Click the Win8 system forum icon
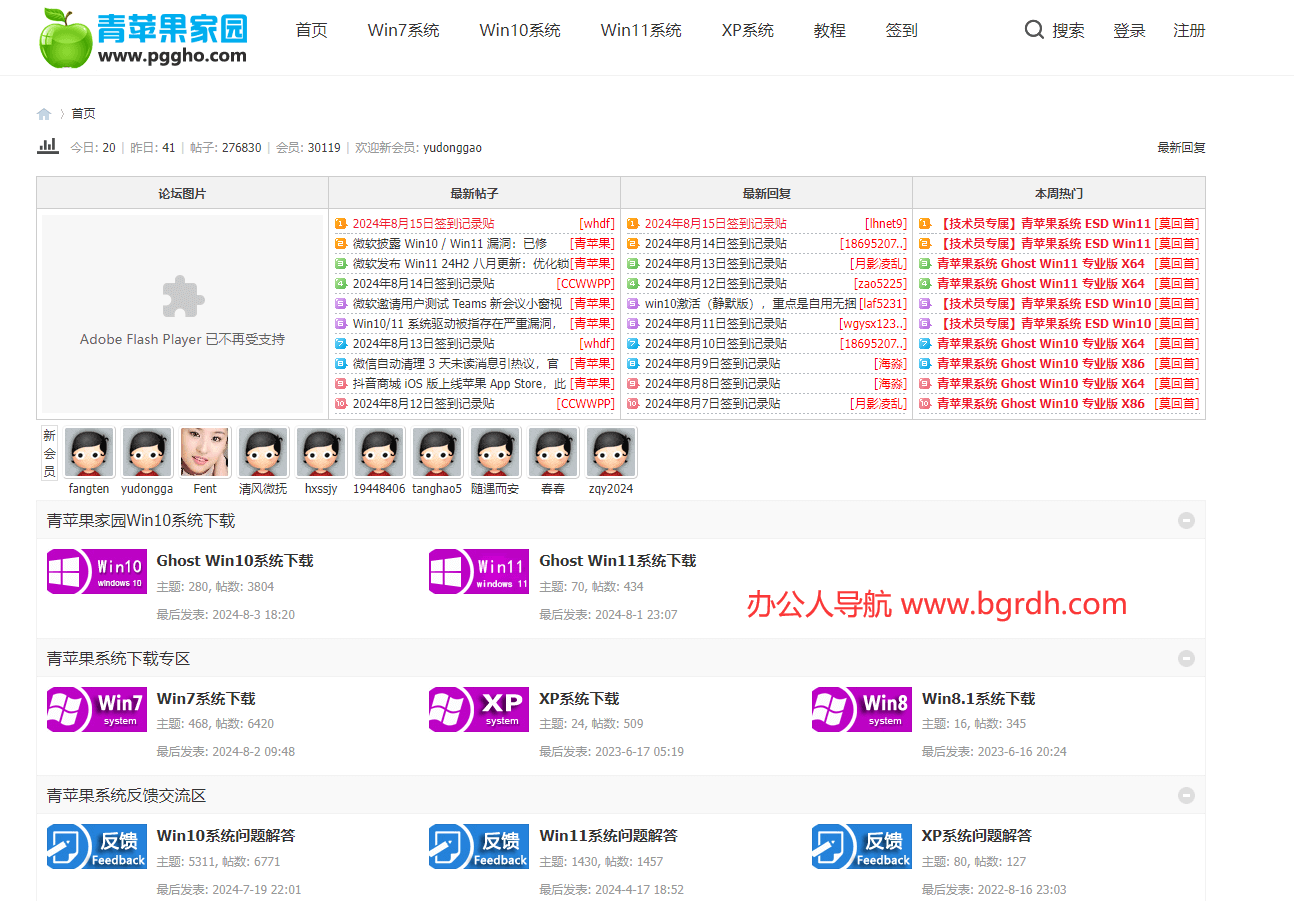This screenshot has width=1294, height=901. point(861,709)
